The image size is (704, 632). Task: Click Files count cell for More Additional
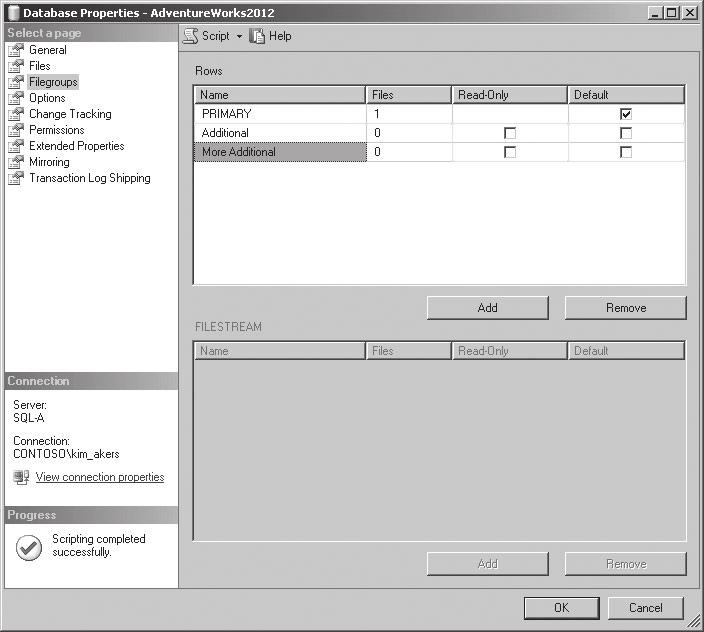tap(409, 152)
